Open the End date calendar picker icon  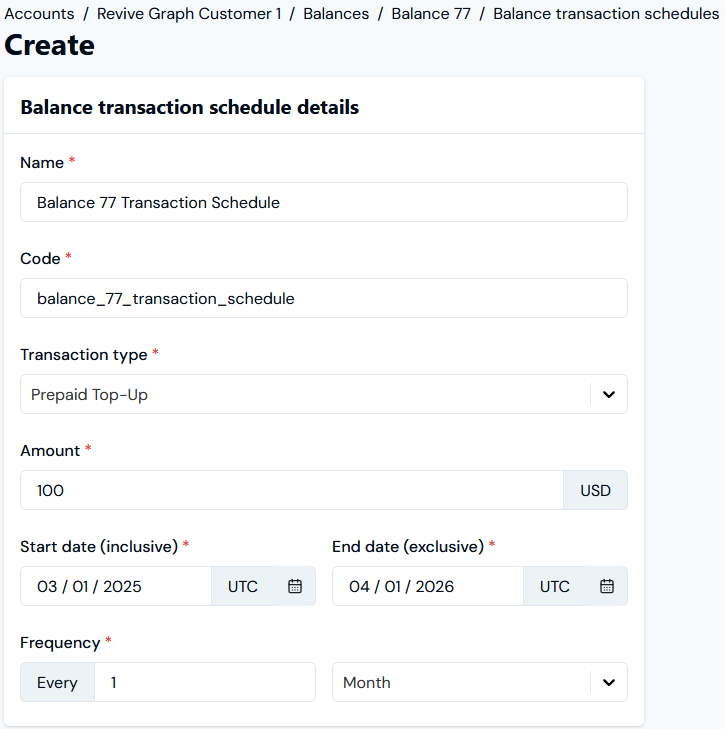click(607, 586)
